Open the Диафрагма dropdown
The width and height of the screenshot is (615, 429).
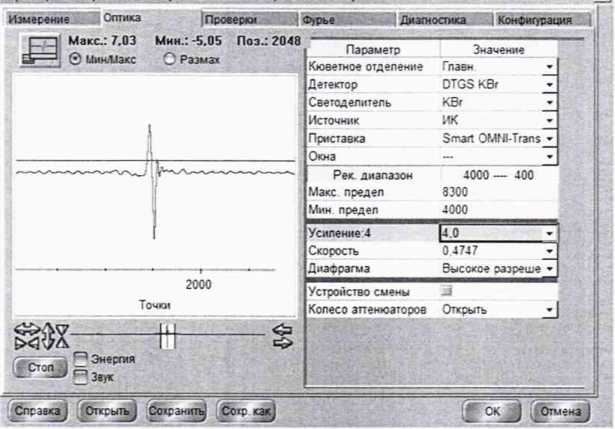549,269
